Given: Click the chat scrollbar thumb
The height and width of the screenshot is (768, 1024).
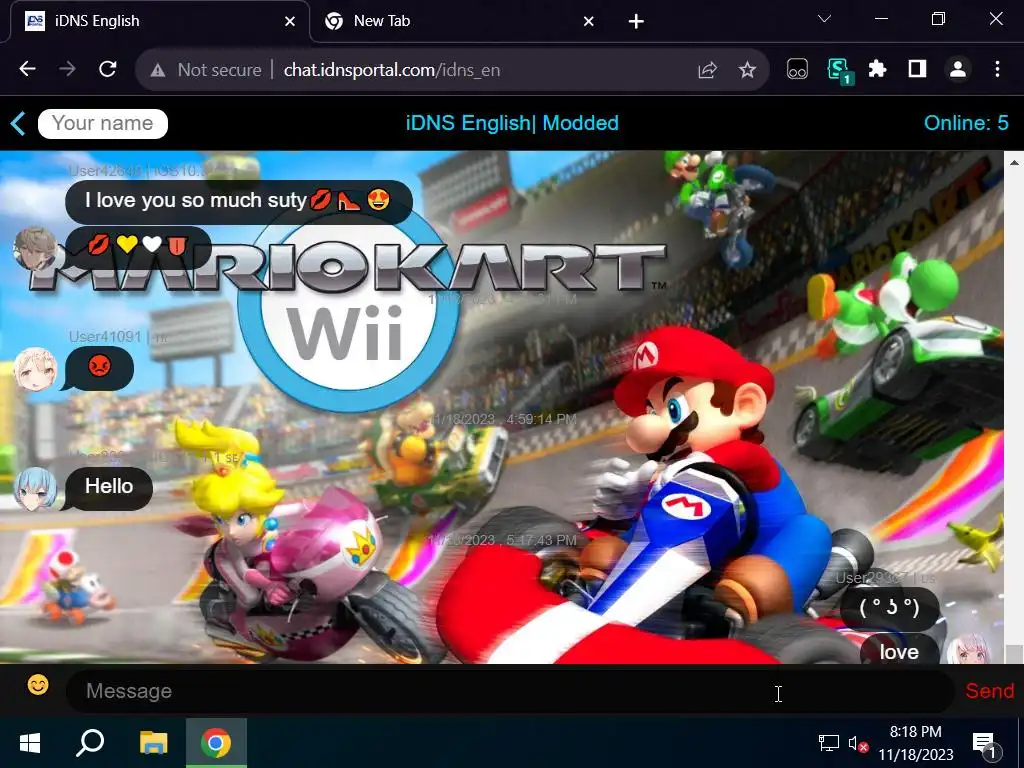Looking at the screenshot, I should tap(1014, 654).
